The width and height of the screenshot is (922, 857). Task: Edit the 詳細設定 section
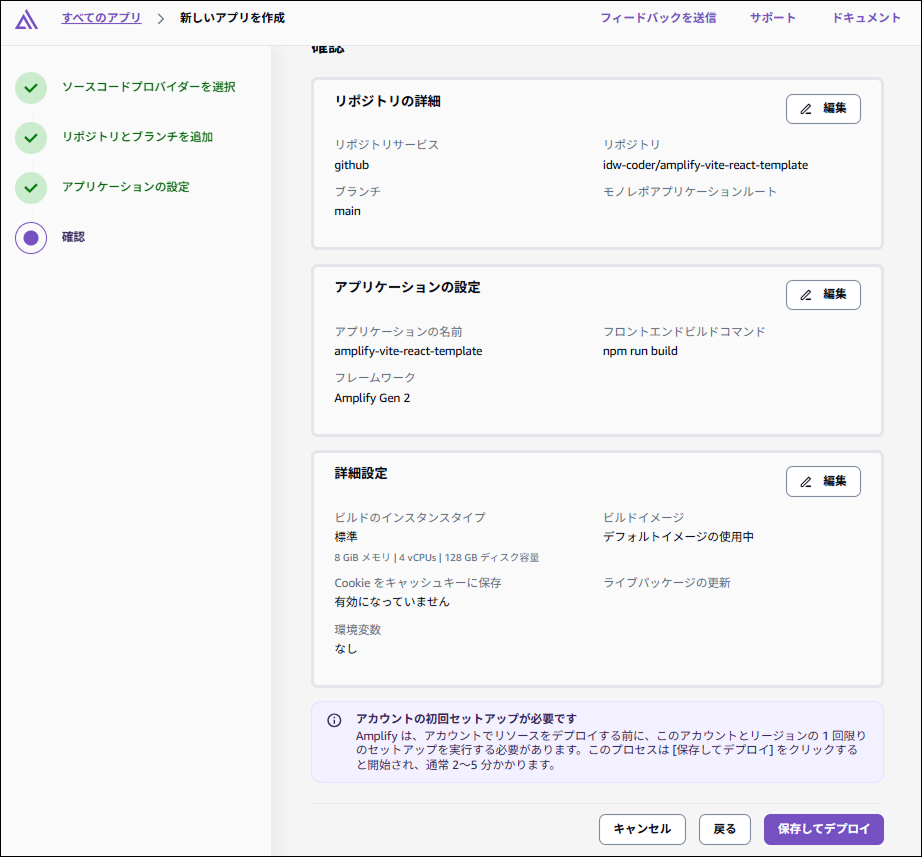[x=823, y=482]
